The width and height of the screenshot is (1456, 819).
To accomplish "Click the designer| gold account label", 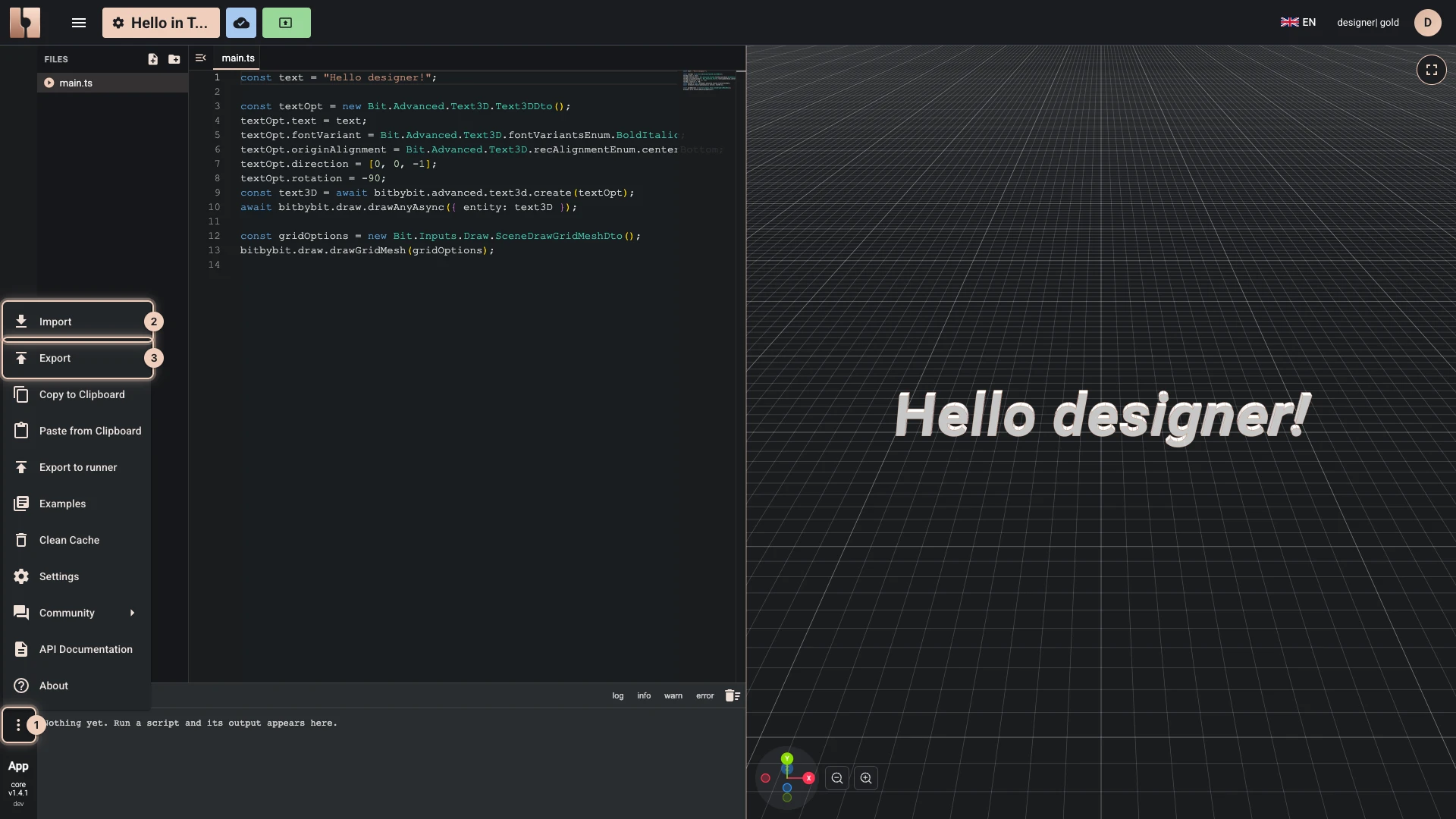I will click(1368, 23).
